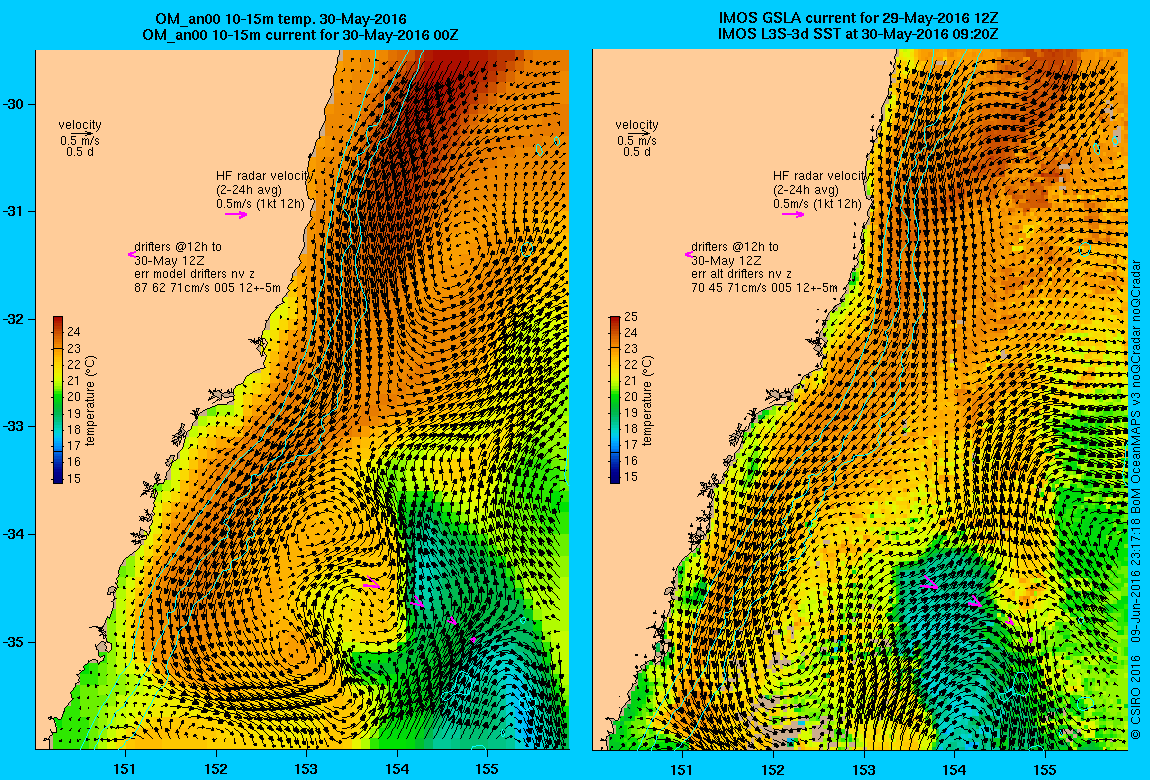The width and height of the screenshot is (1150, 780).
Task: Click the '15' value on left color scale
Action: pyautogui.click(x=74, y=479)
